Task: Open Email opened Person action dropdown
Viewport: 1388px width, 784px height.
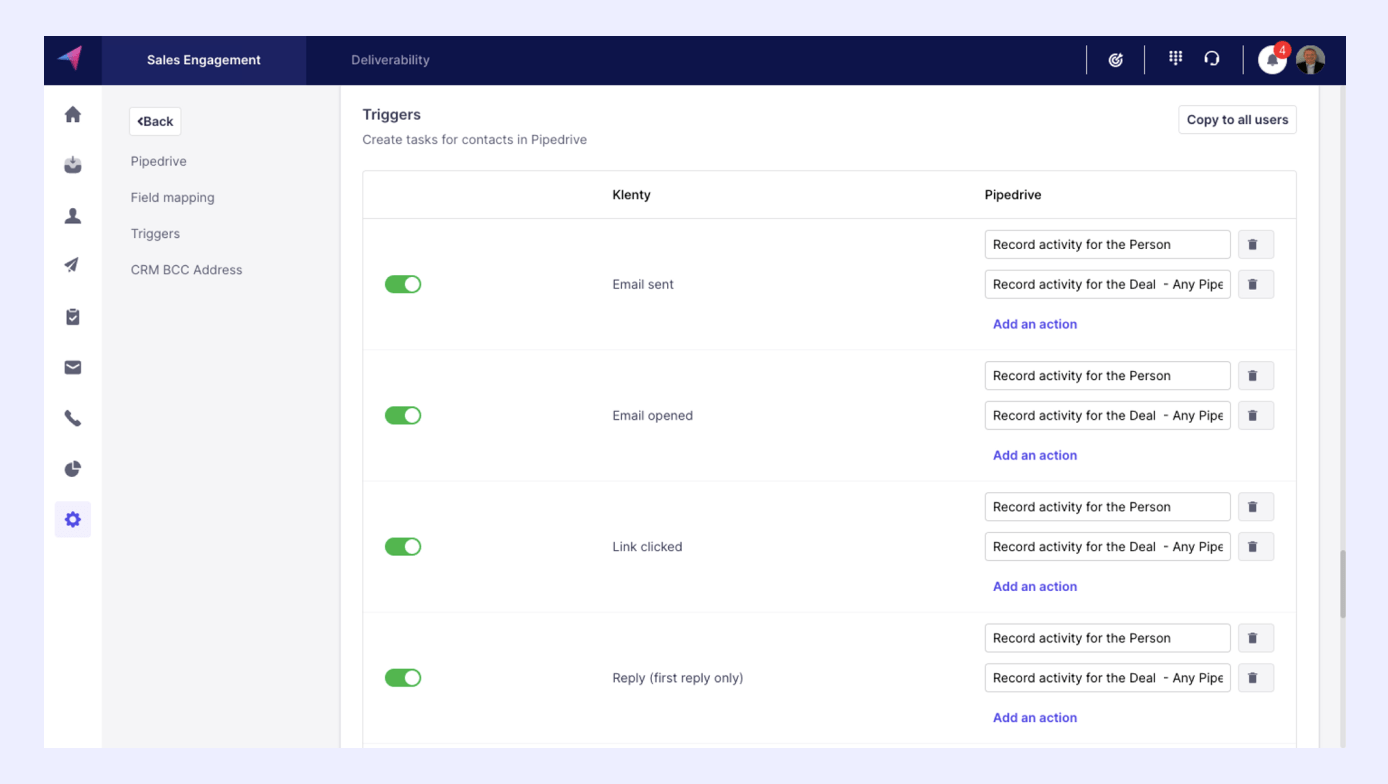Action: coord(1107,376)
